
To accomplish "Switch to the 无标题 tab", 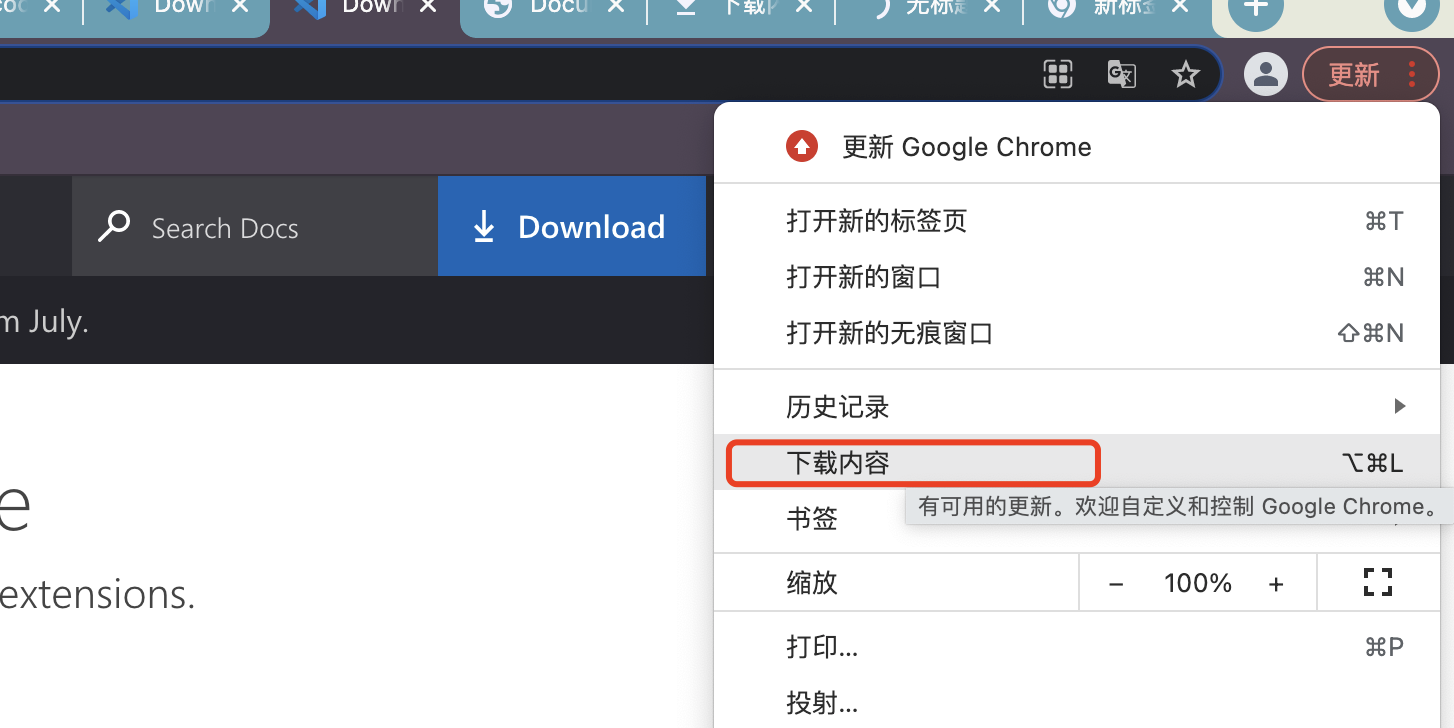I will (x=929, y=8).
